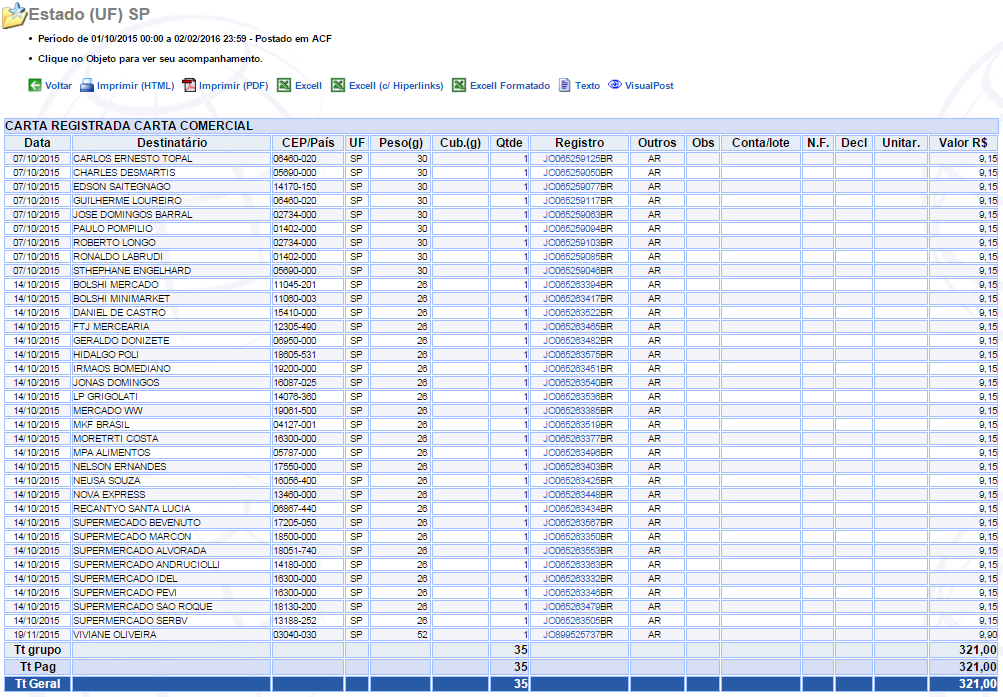
Task: Click the PDF icon beside Imprimir (PDF)
Action: 188,86
